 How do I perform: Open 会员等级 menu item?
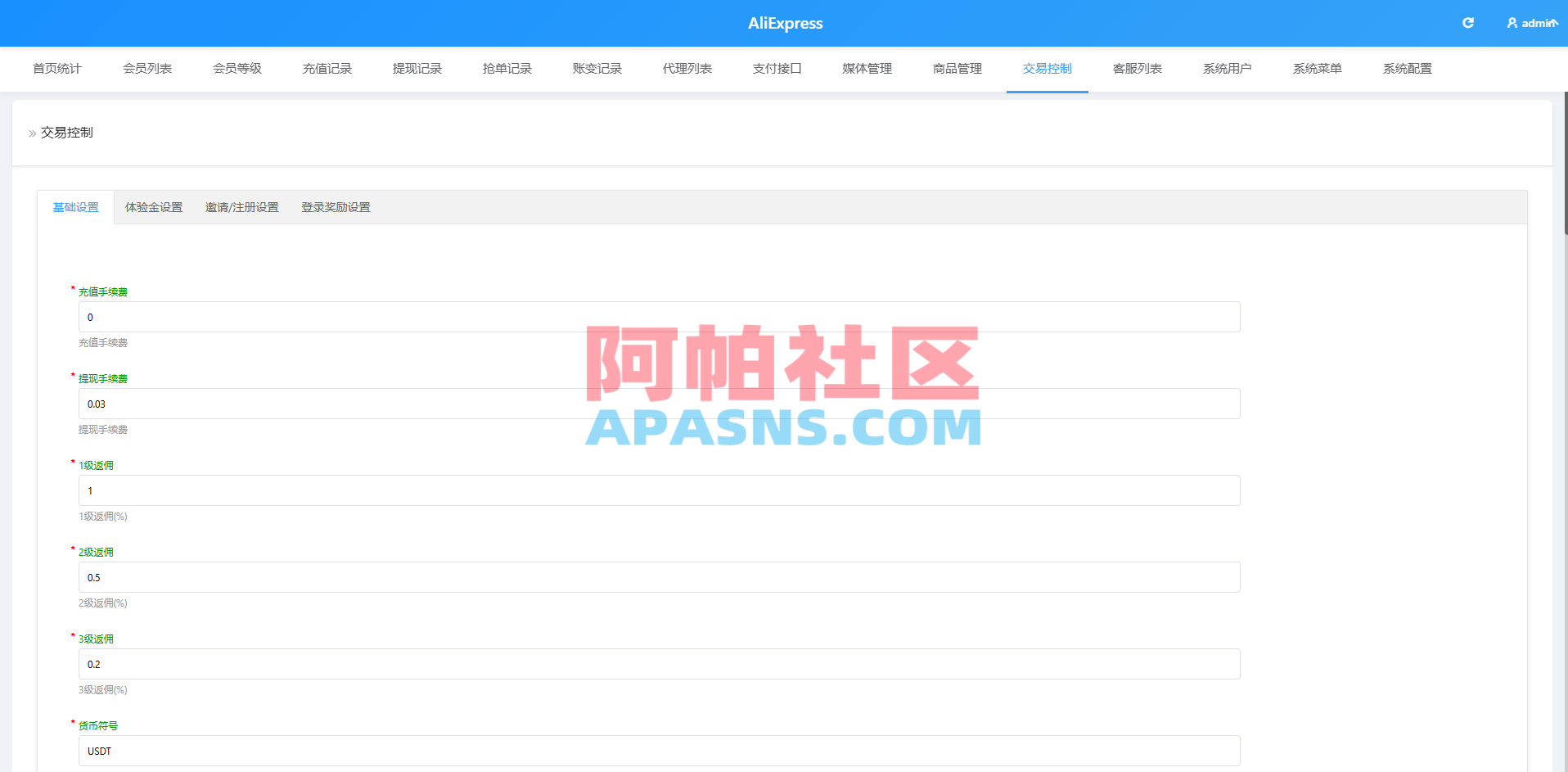pos(237,69)
